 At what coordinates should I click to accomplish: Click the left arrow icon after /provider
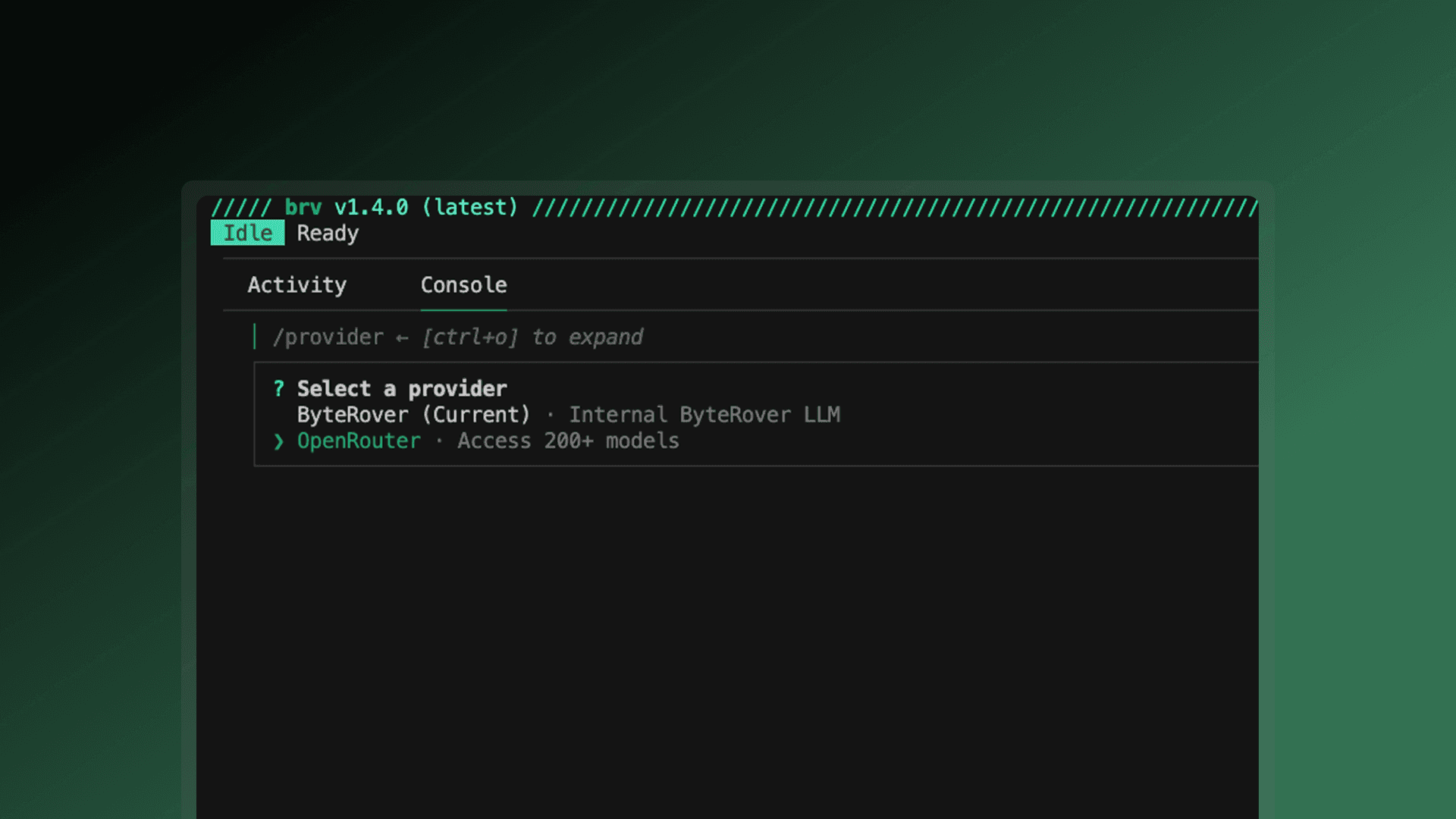click(x=402, y=338)
